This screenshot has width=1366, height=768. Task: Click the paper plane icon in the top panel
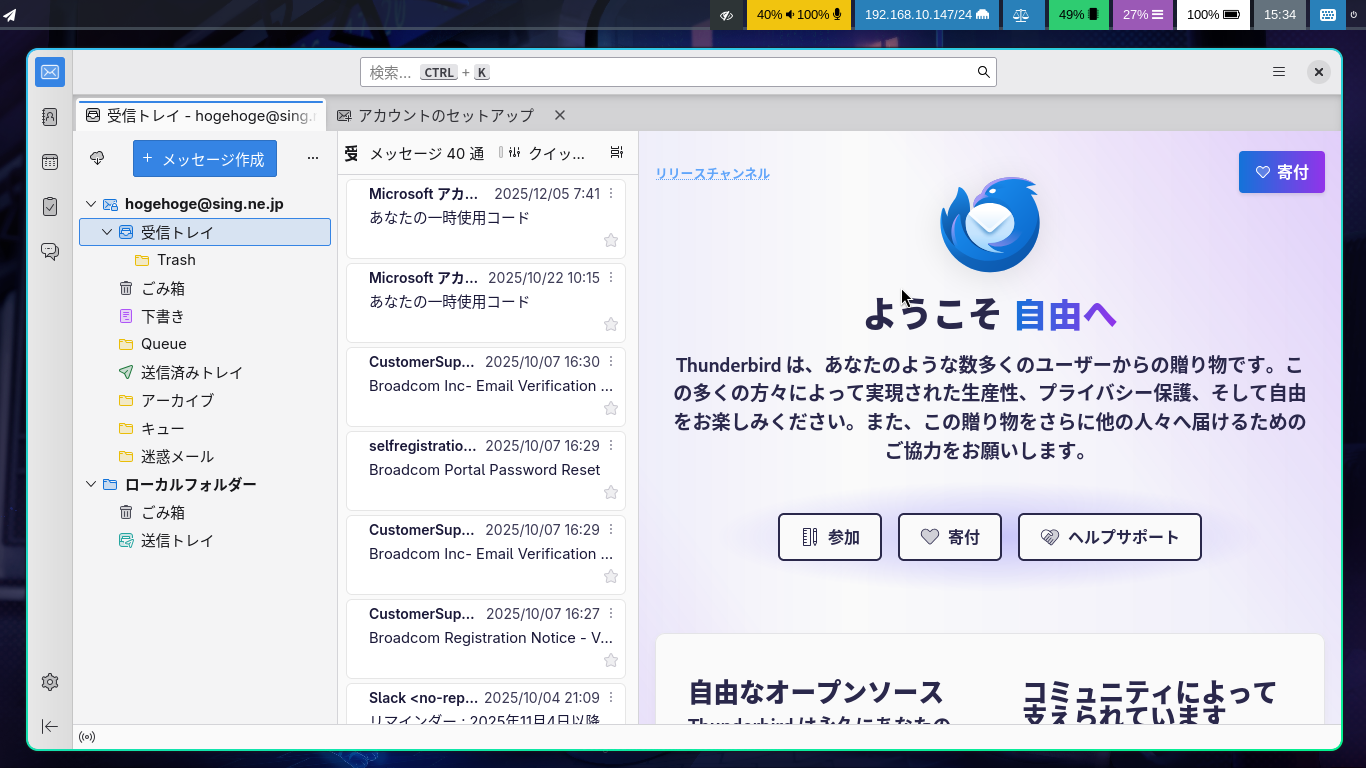pos(10,15)
